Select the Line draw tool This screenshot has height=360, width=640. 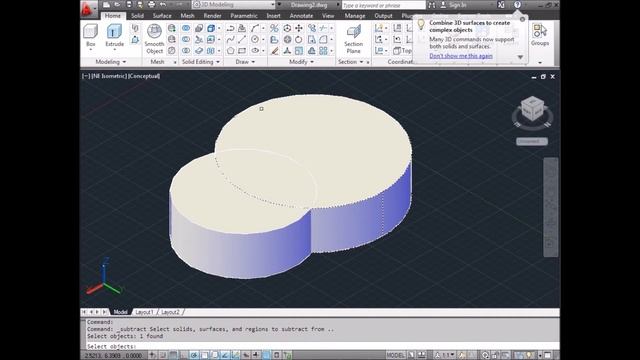click(242, 40)
